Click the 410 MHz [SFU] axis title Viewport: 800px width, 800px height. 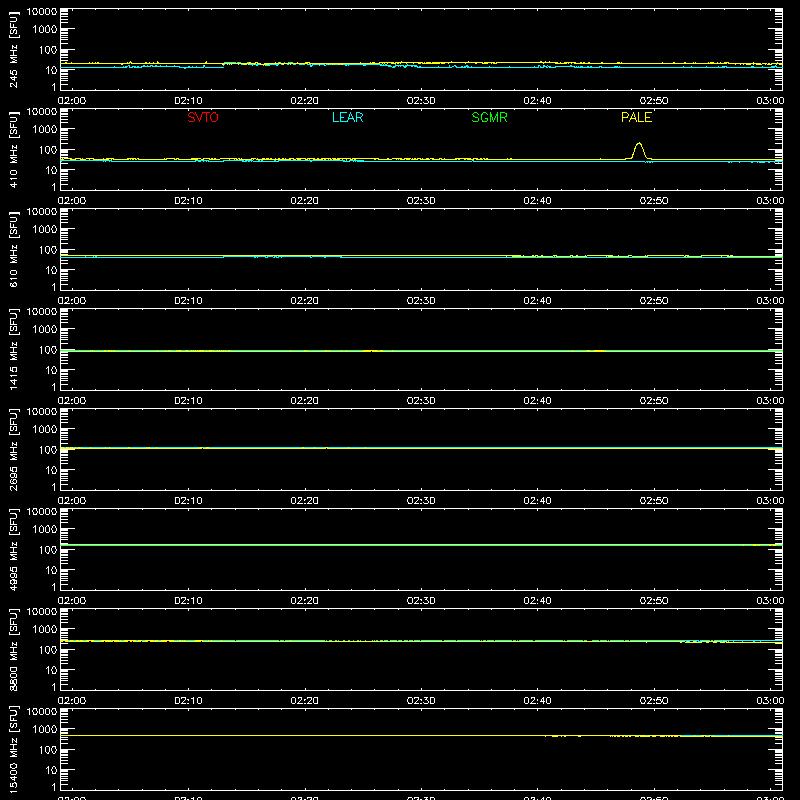(x=13, y=149)
